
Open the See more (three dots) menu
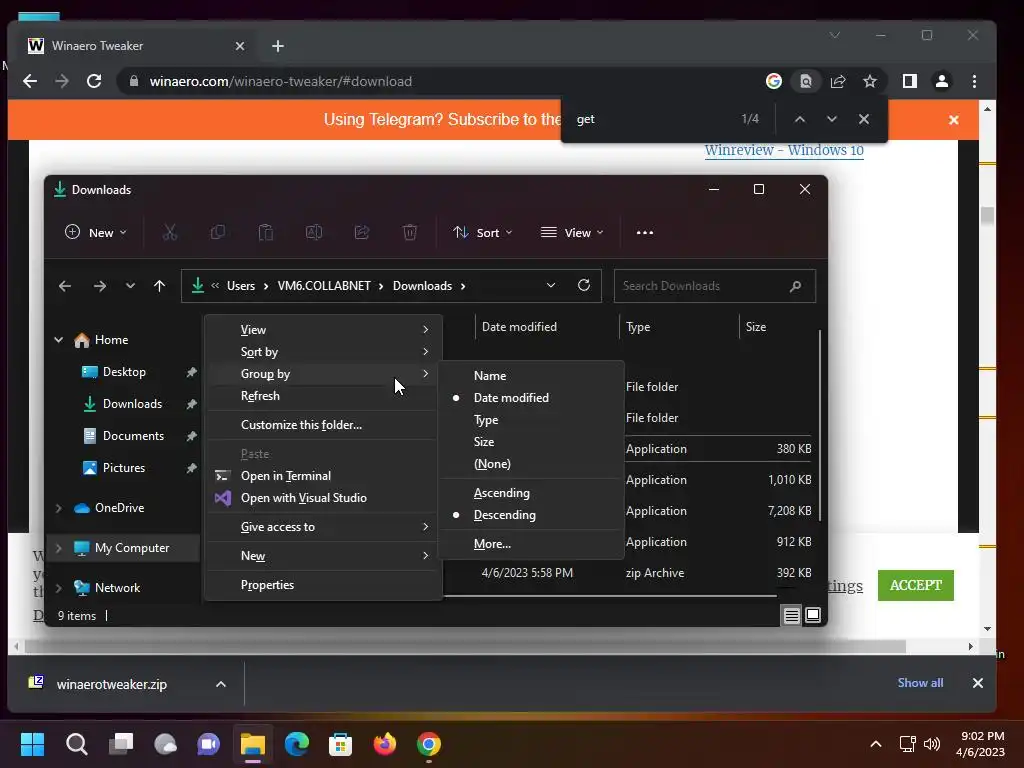point(645,232)
